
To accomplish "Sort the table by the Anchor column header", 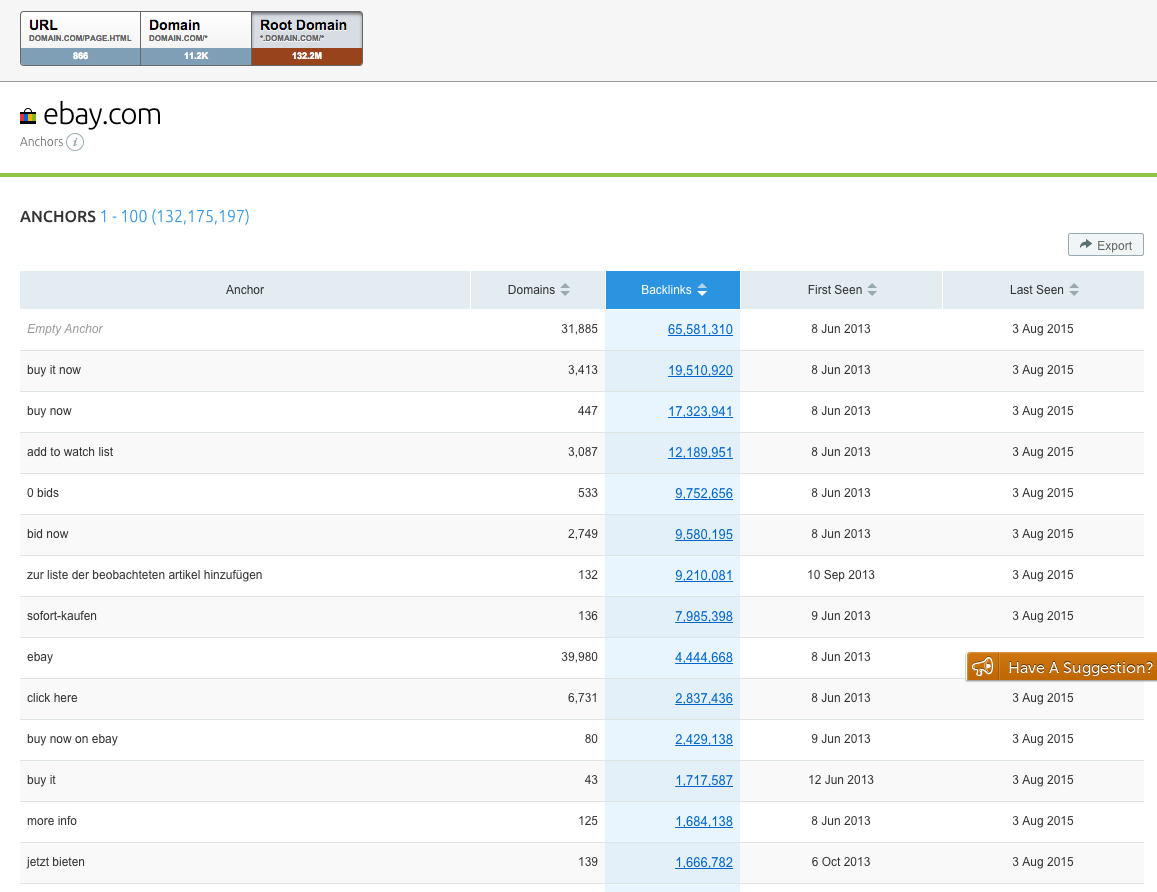I will (244, 289).
